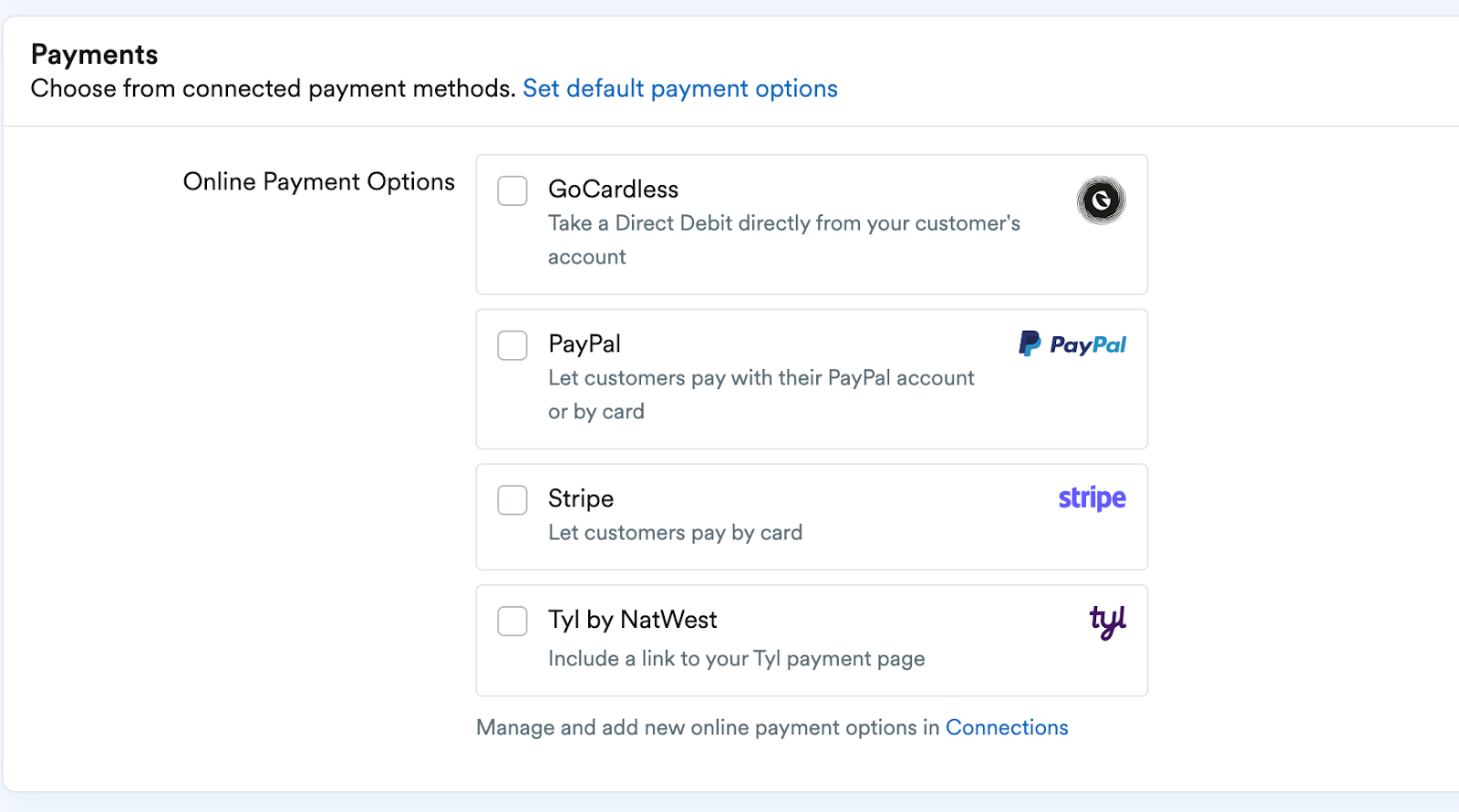Click the PayPal brand logo
Image resolution: width=1459 pixels, height=812 pixels.
coord(1071,344)
